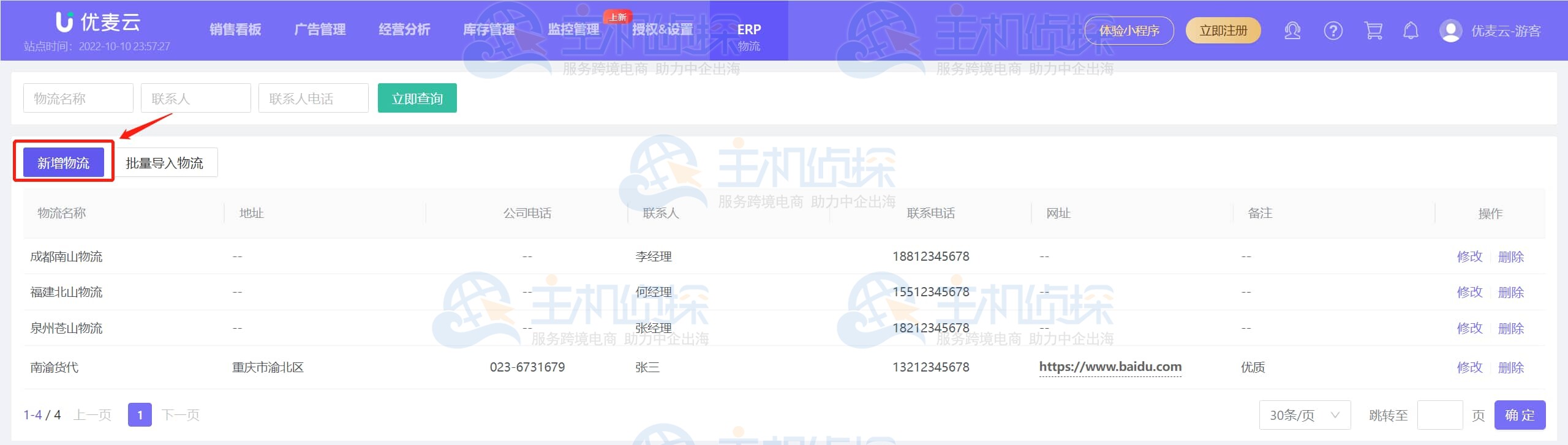Open the 广告管理 menu
The width and height of the screenshot is (1568, 445).
click(x=320, y=29)
